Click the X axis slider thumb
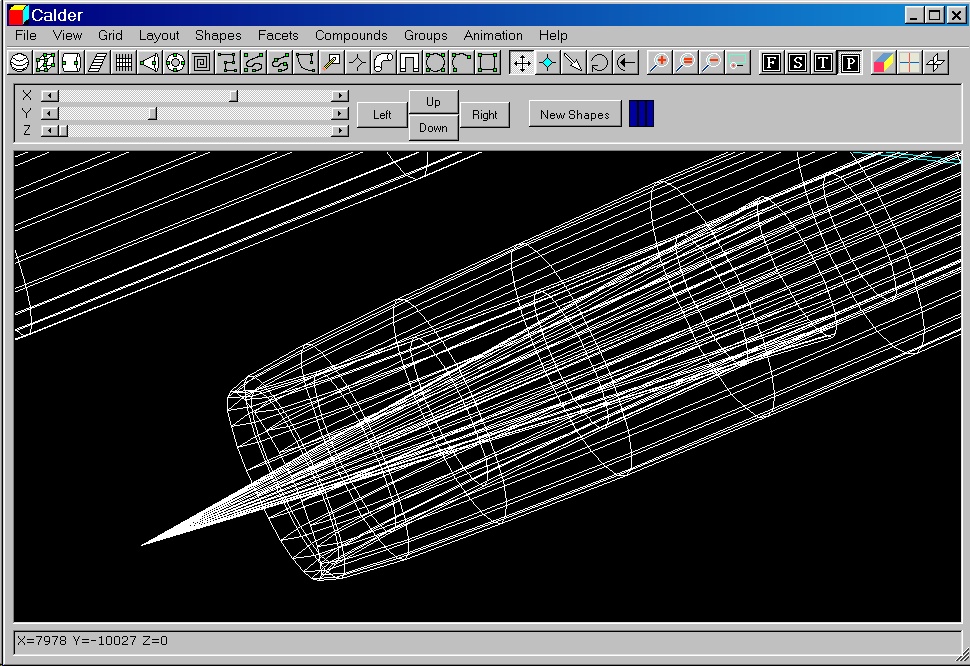This screenshot has width=970, height=666. [233, 95]
